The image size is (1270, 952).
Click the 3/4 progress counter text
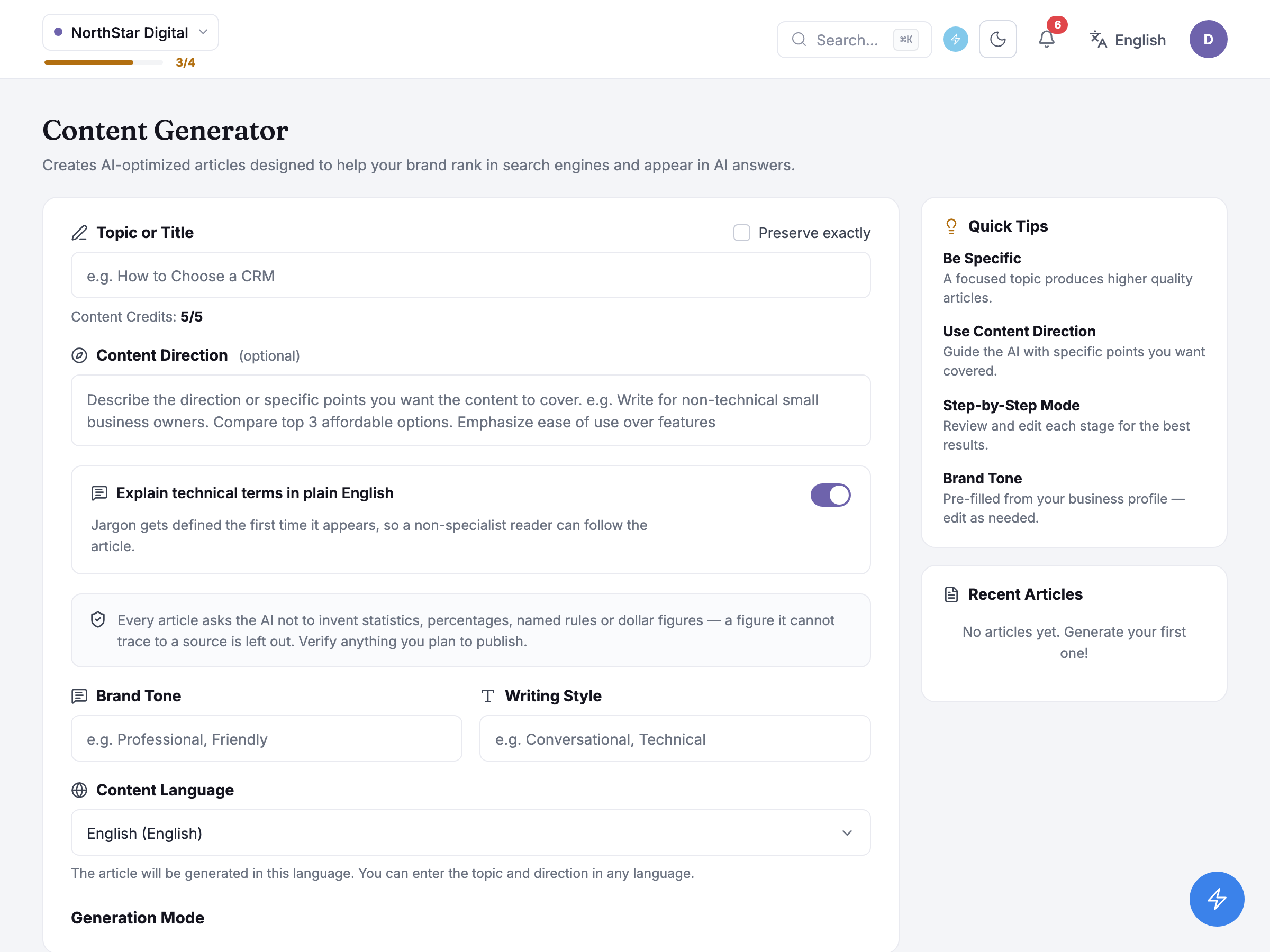185,62
